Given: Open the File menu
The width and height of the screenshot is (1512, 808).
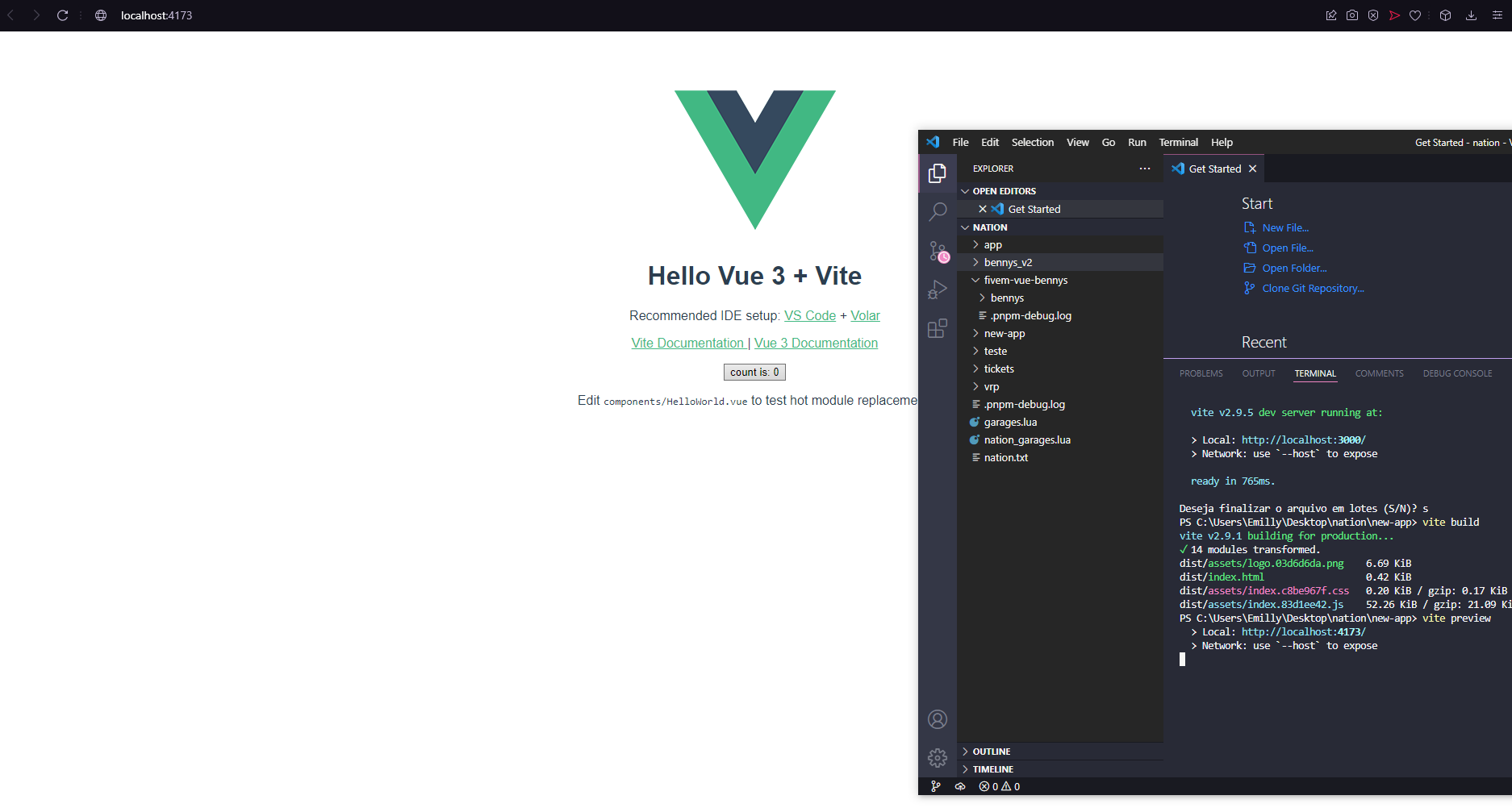Looking at the screenshot, I should point(960,142).
